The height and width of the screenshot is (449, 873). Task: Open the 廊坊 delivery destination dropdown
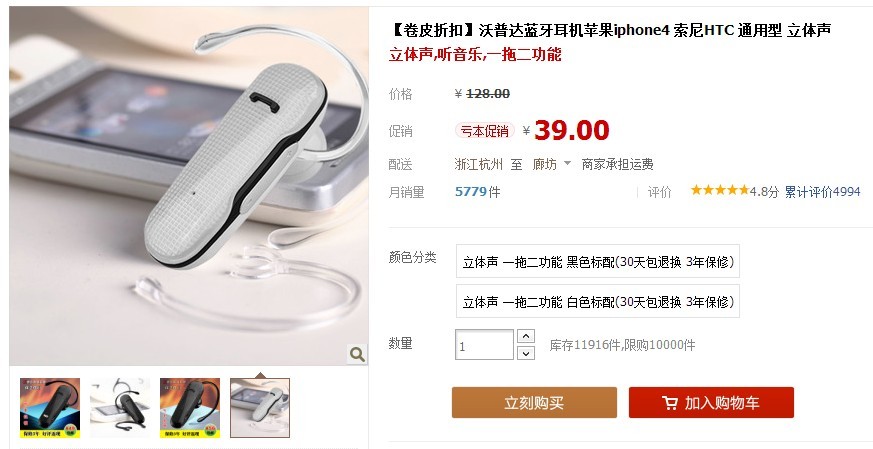[x=551, y=164]
